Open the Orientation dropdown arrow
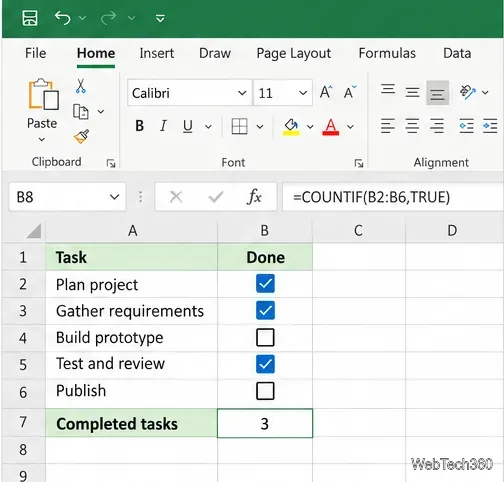The image size is (504, 482). click(485, 92)
